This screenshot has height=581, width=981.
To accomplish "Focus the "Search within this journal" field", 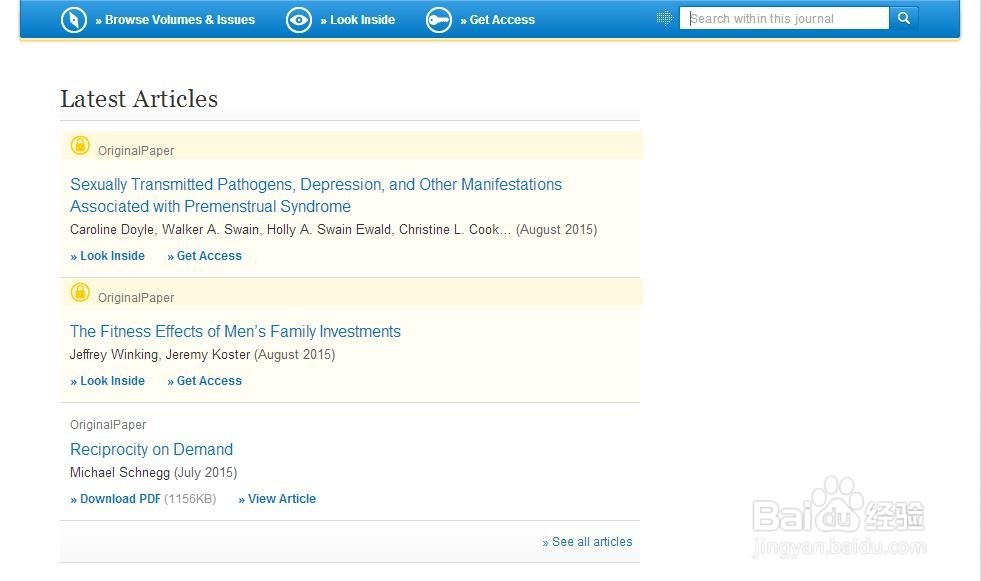I will click(x=783, y=18).
